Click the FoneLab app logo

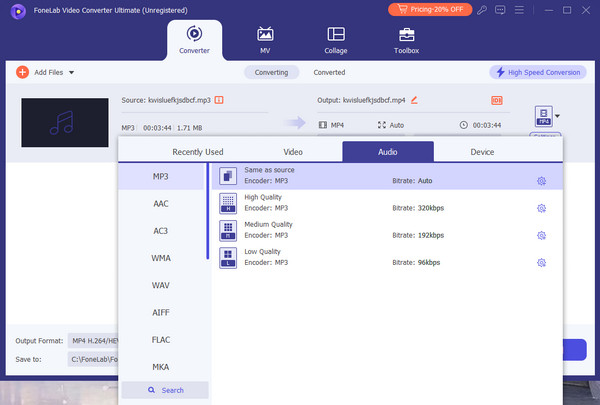[x=18, y=11]
